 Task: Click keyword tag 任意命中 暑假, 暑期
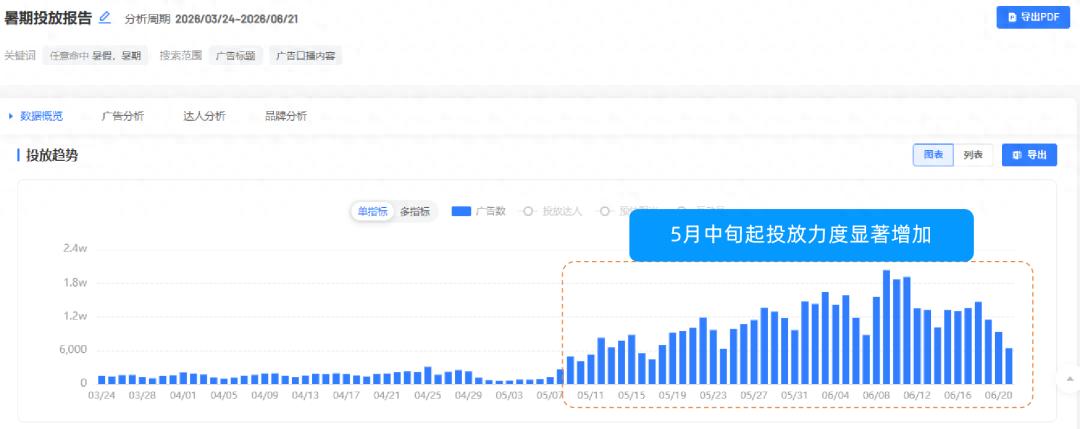click(95, 56)
